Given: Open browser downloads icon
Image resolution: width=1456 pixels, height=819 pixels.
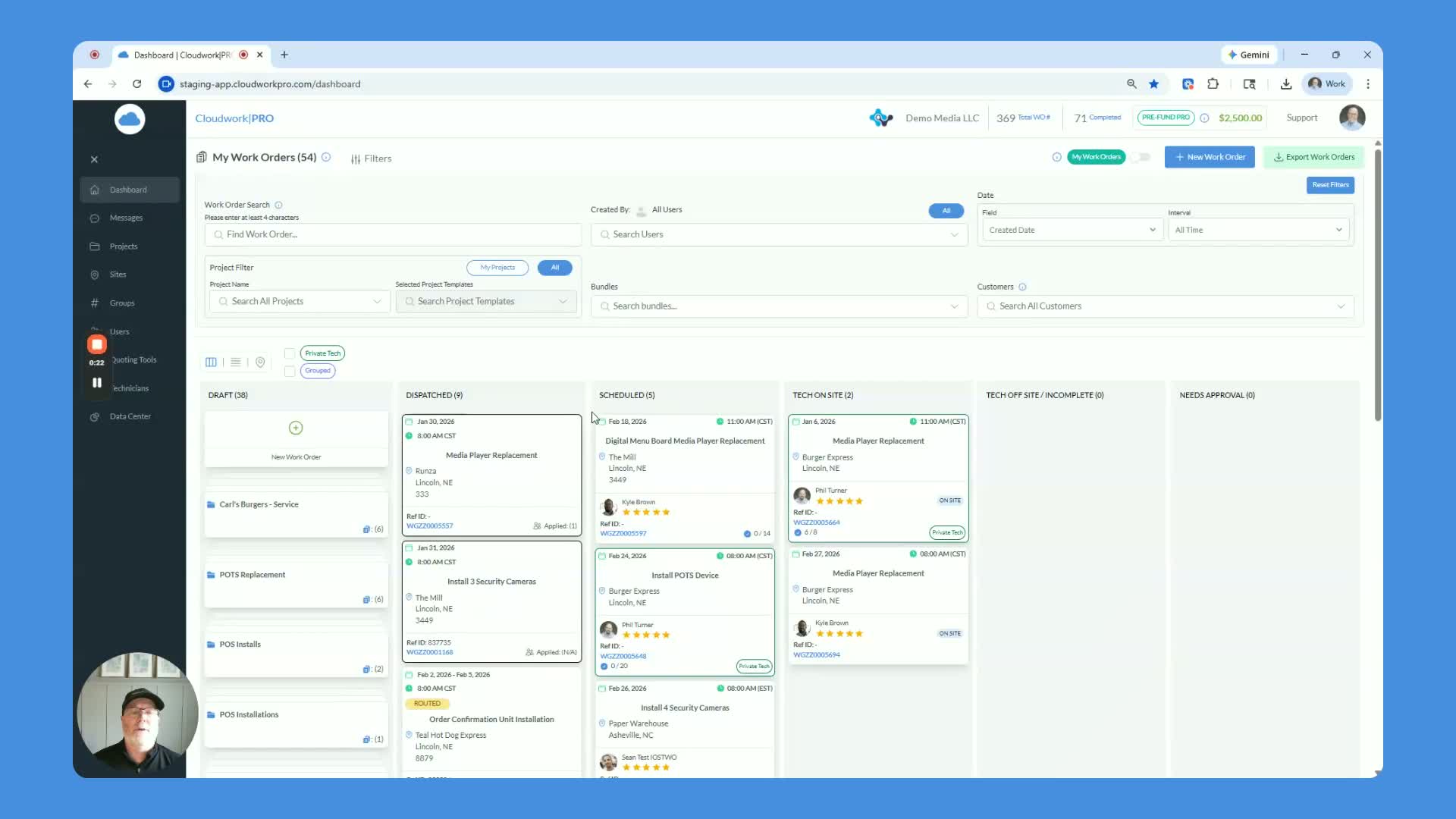Looking at the screenshot, I should tap(1286, 84).
